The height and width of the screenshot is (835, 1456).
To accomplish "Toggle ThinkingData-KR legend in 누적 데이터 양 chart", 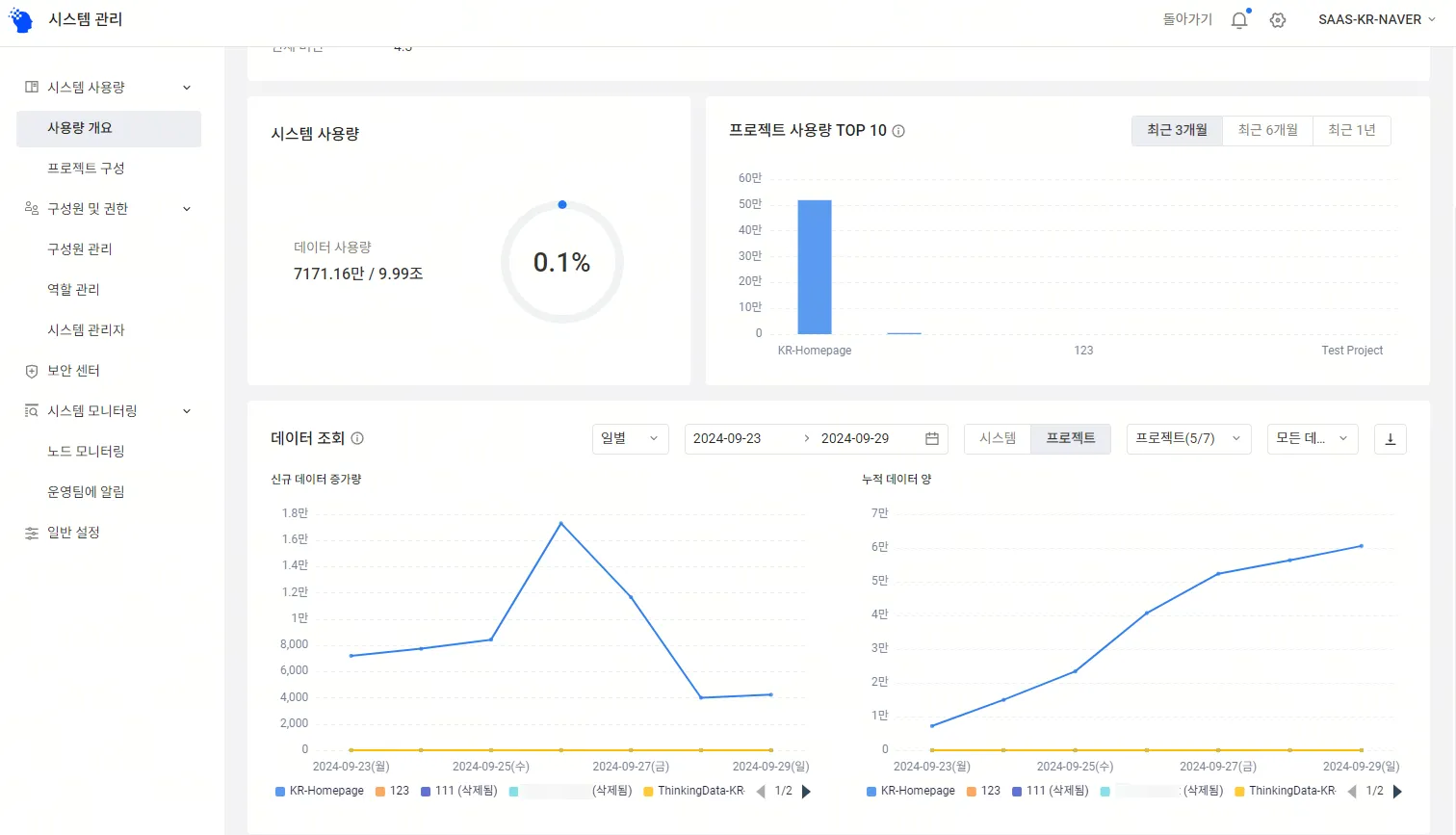I will (1286, 791).
